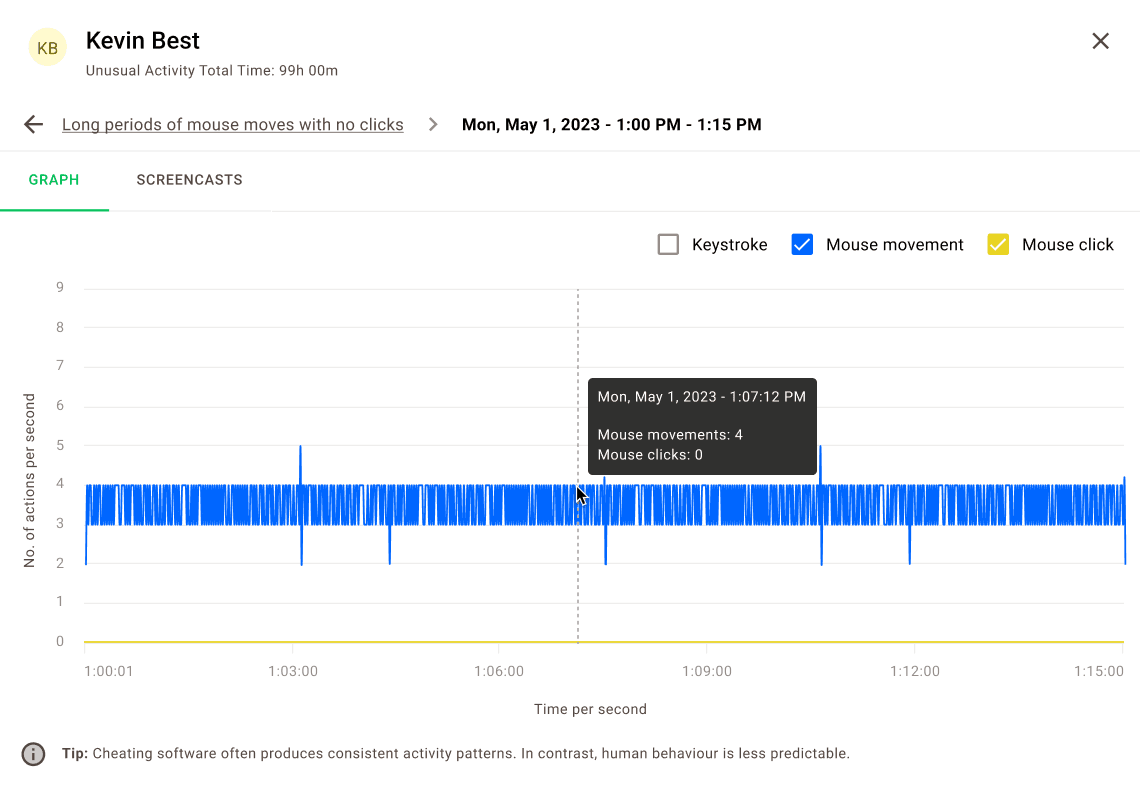Enable the Keystroke checkbox
Viewport: 1140px width, 800px height.
coord(668,245)
